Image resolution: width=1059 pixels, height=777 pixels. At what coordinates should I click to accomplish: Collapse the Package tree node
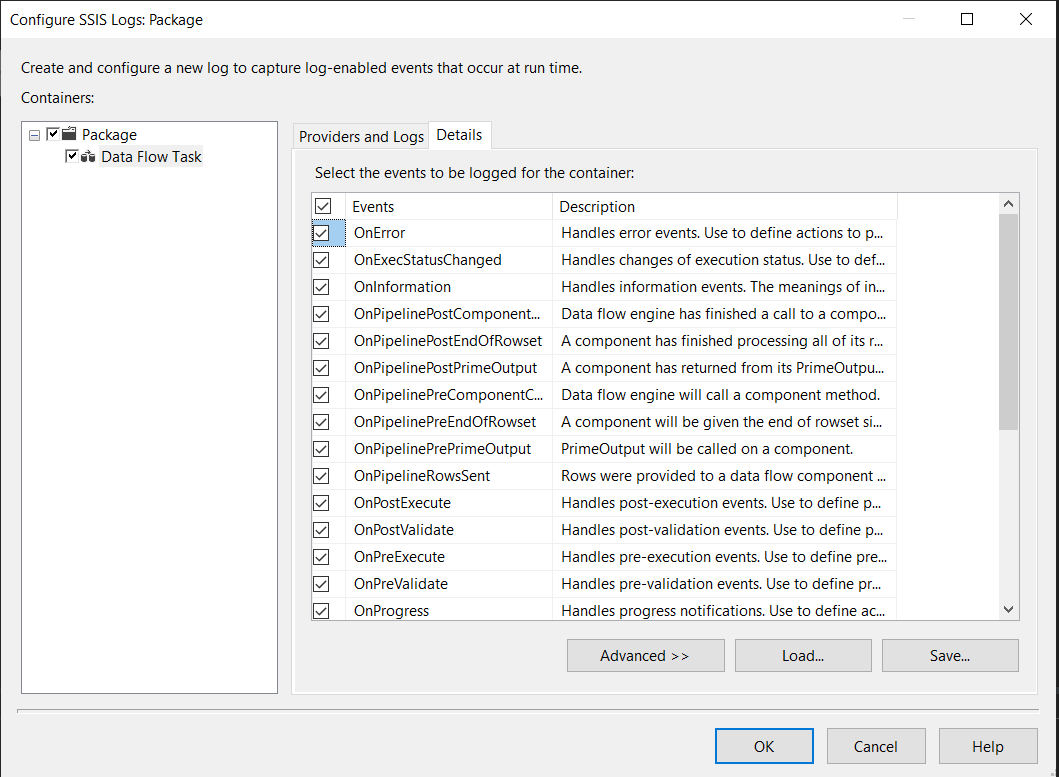click(x=35, y=135)
